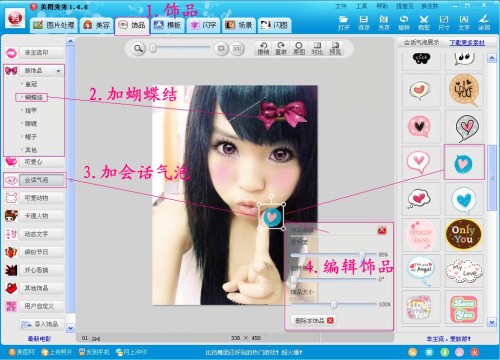Click the 上传照片 status bar link

(57, 352)
